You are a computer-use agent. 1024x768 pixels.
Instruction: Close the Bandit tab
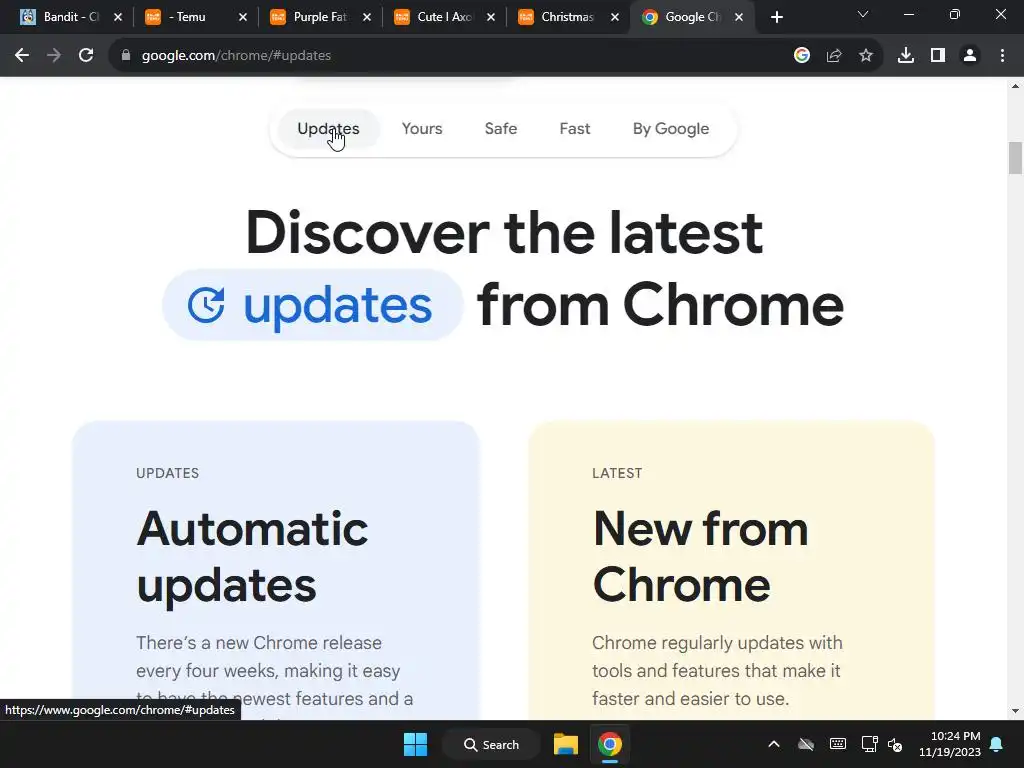[x=118, y=17]
